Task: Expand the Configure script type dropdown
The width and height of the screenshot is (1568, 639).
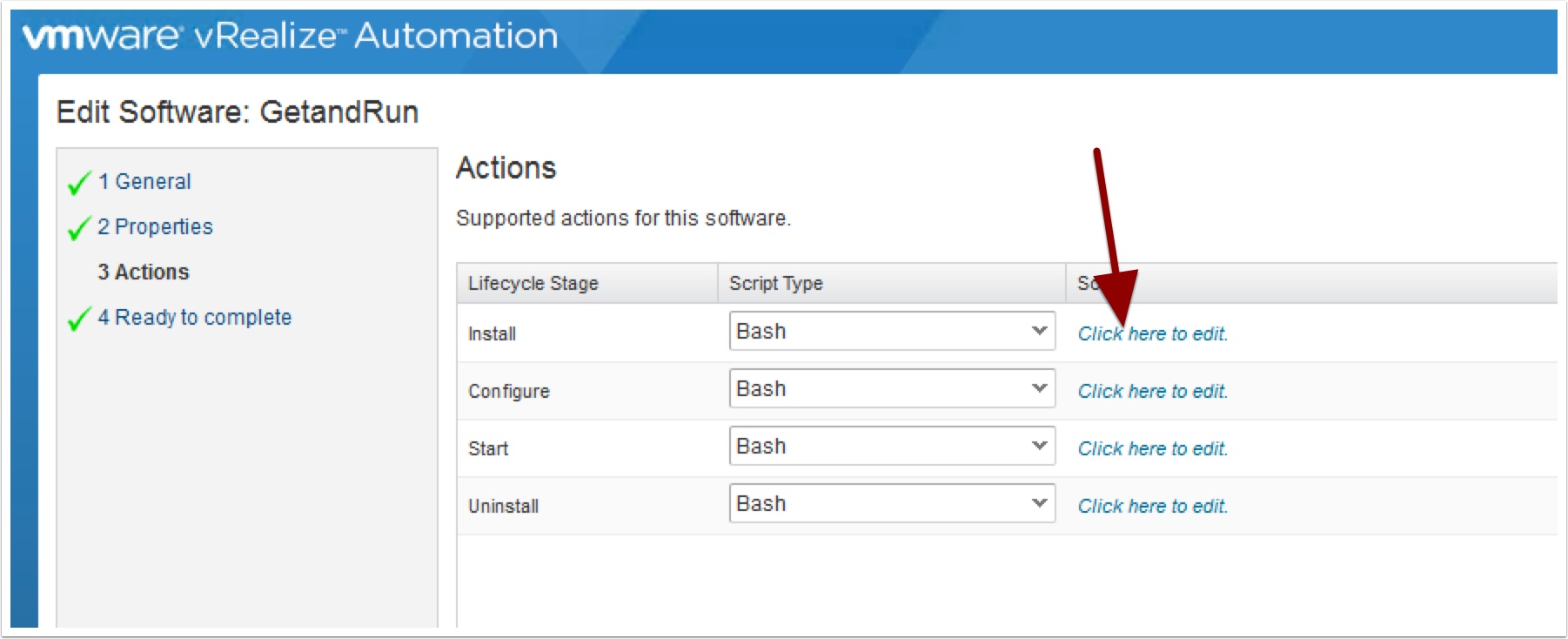Action: coord(891,389)
